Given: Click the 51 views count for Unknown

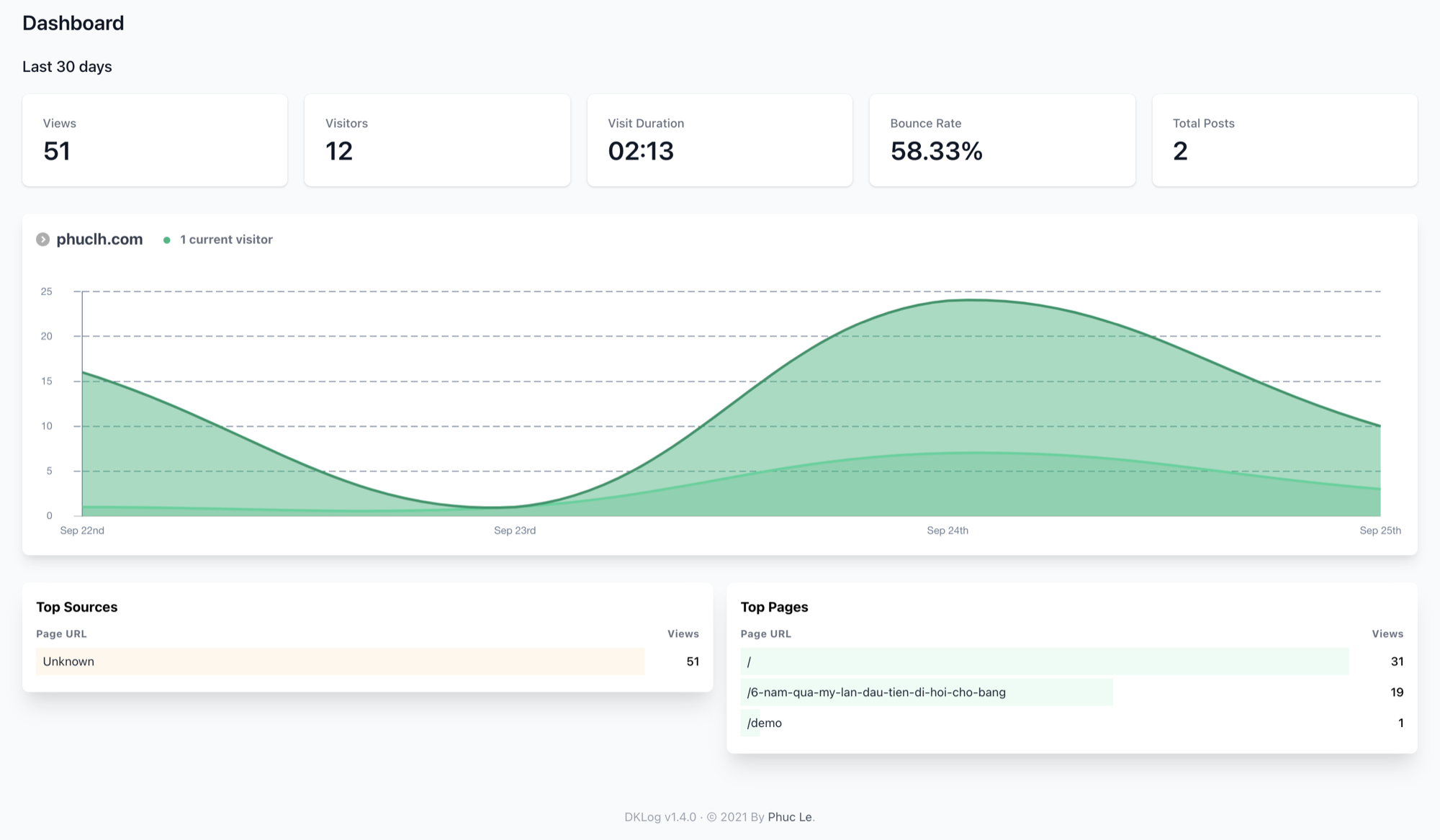Looking at the screenshot, I should 693,661.
